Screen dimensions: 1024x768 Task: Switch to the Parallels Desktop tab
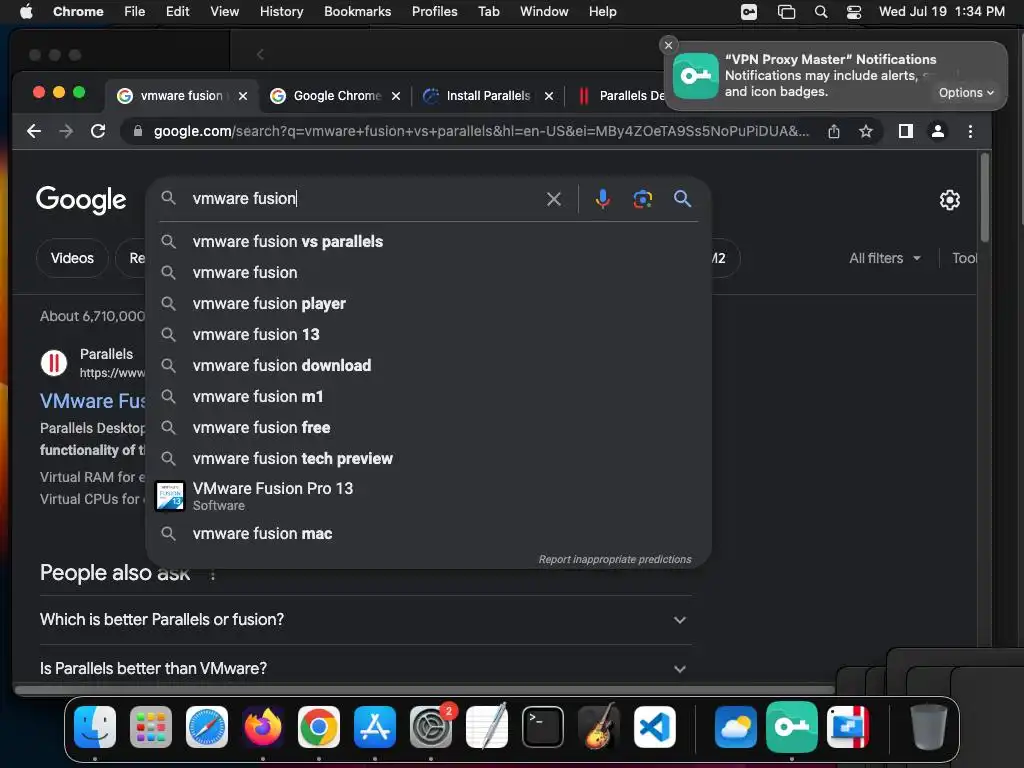(x=620, y=96)
